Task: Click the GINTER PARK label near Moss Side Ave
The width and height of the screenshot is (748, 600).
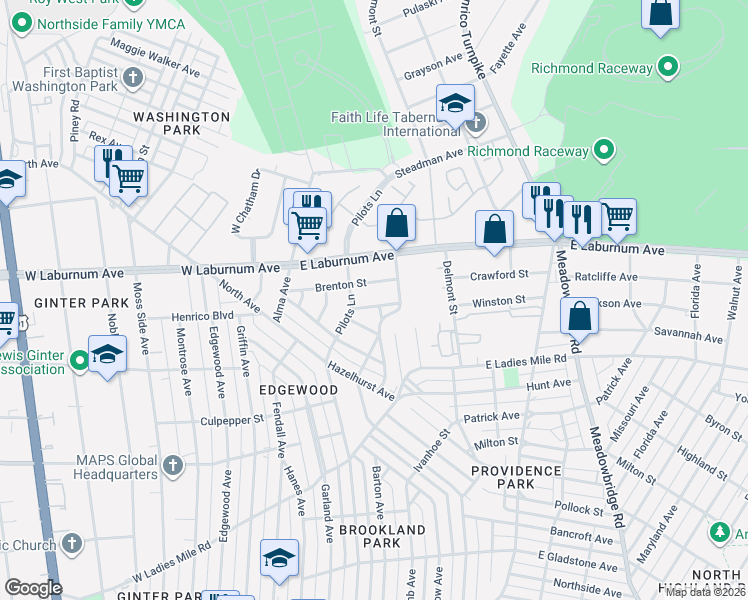Action: click(82, 303)
